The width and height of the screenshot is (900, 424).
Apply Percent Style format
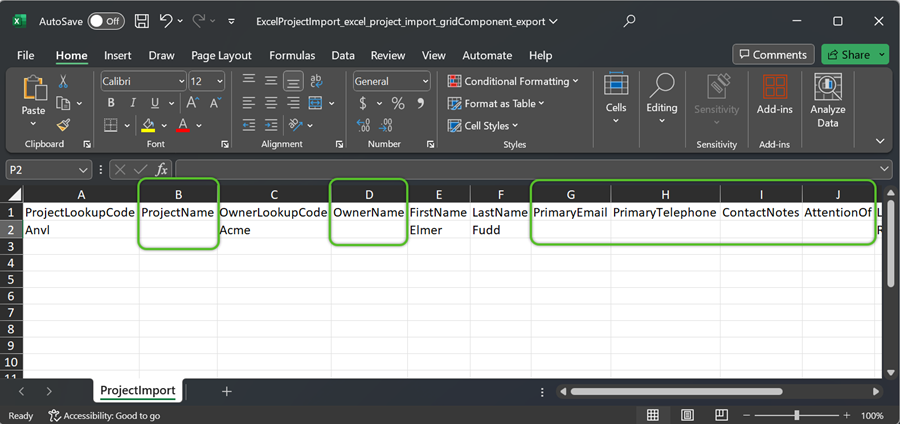(x=398, y=103)
